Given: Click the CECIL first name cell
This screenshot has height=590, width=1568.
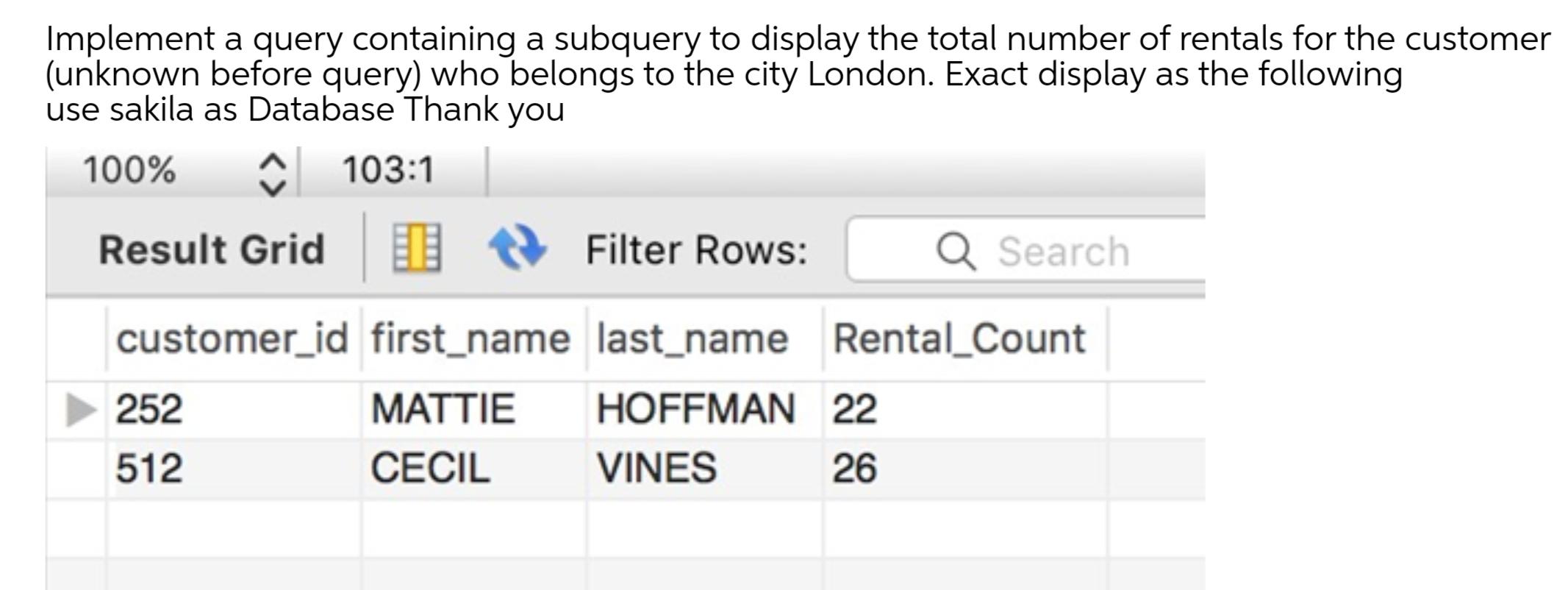Looking at the screenshot, I should pyautogui.click(x=473, y=469).
